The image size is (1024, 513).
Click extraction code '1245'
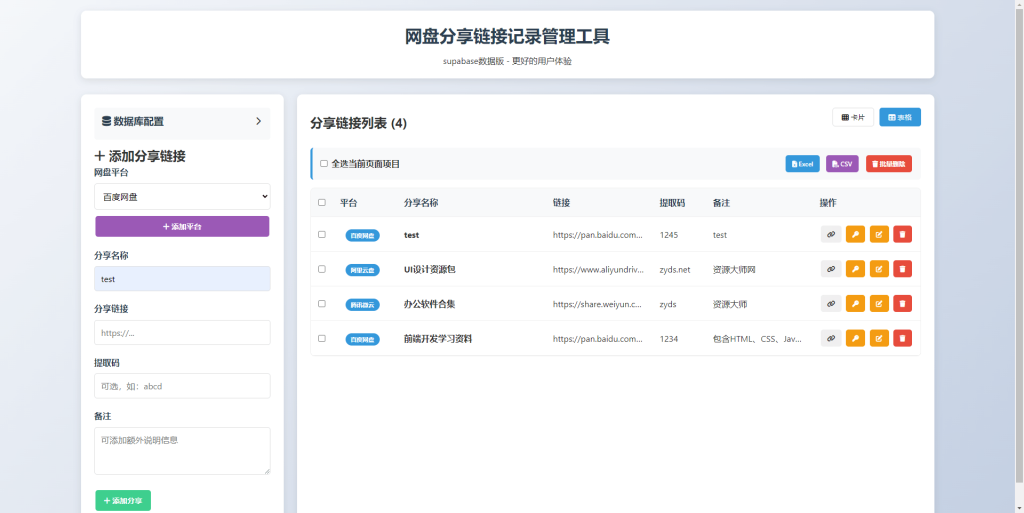[x=669, y=235]
